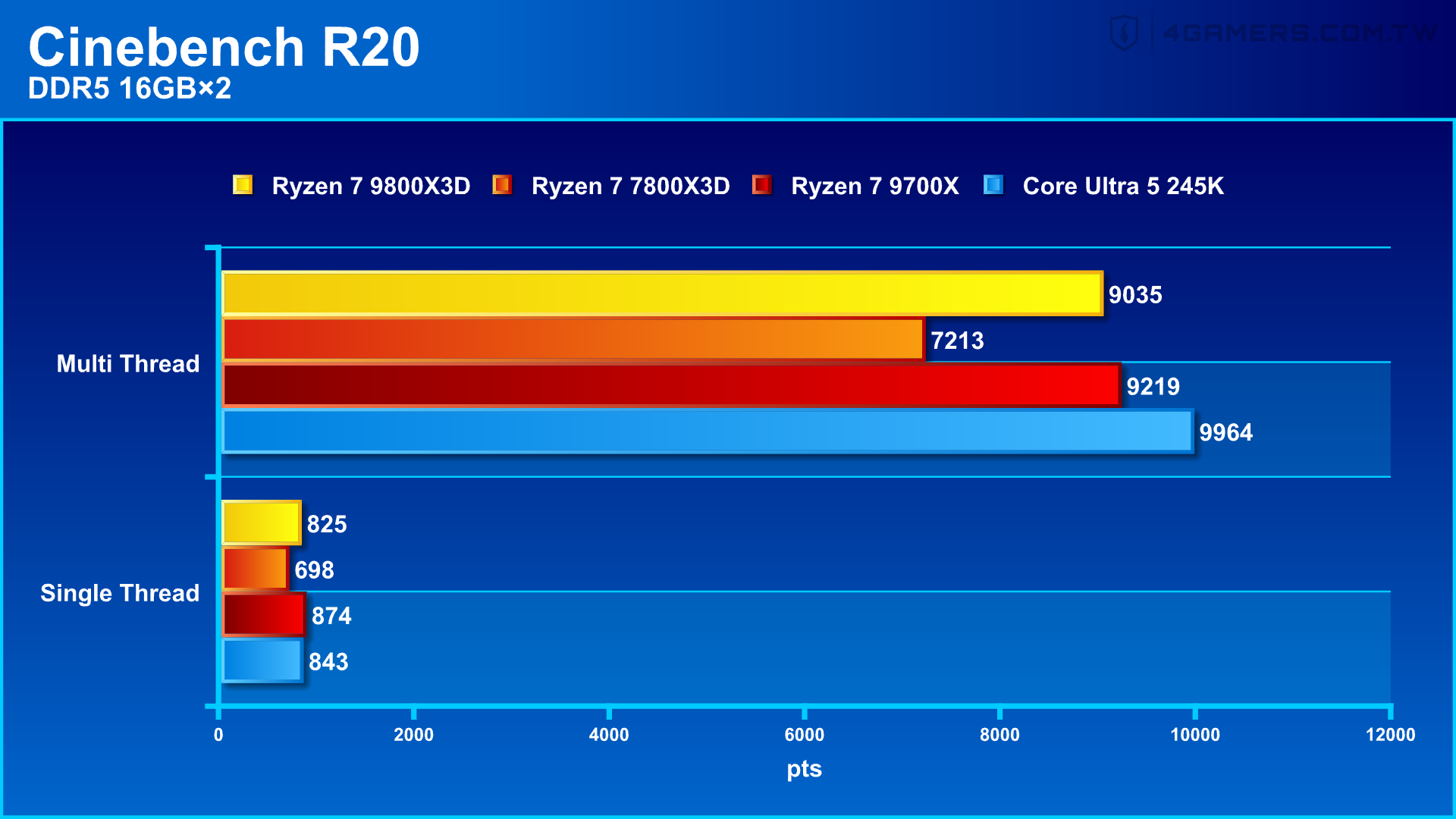This screenshot has width=1456, height=819.
Task: Click the yellow Ryzen 7 9800X3D legend swatch
Action: tap(243, 184)
